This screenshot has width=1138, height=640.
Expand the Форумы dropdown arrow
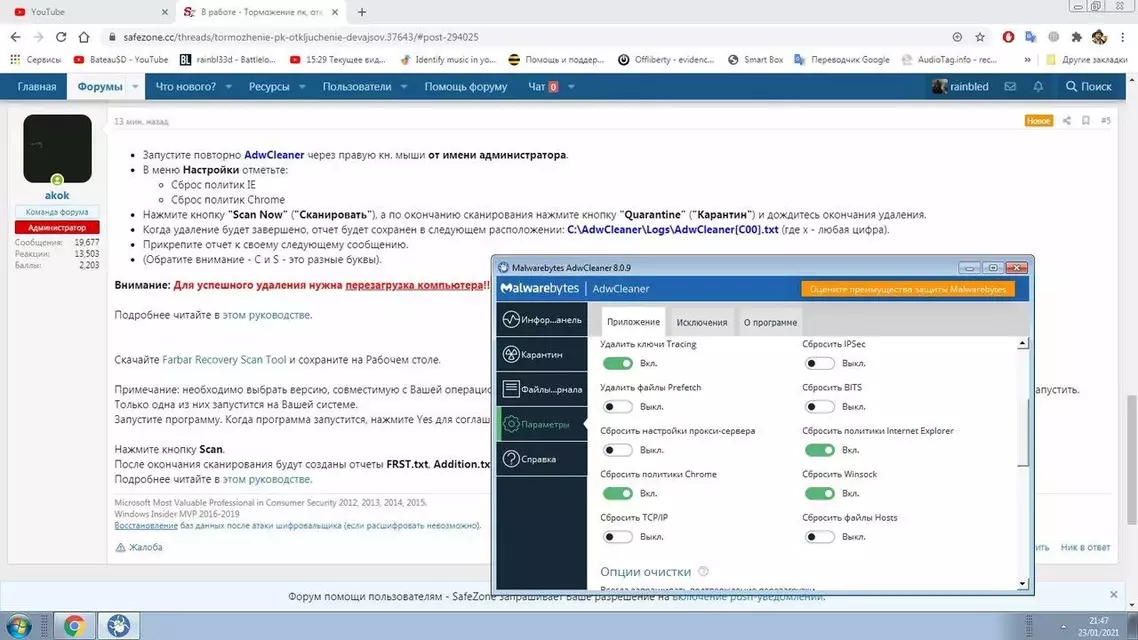(135, 86)
